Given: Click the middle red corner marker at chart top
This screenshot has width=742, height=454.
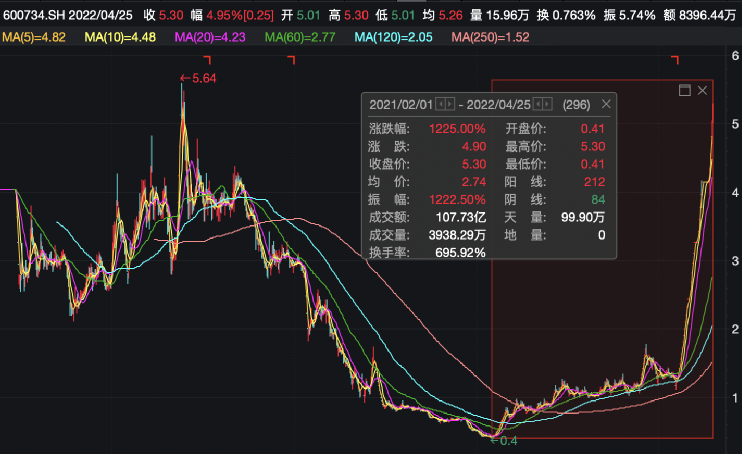Looking at the screenshot, I should pos(292,60).
